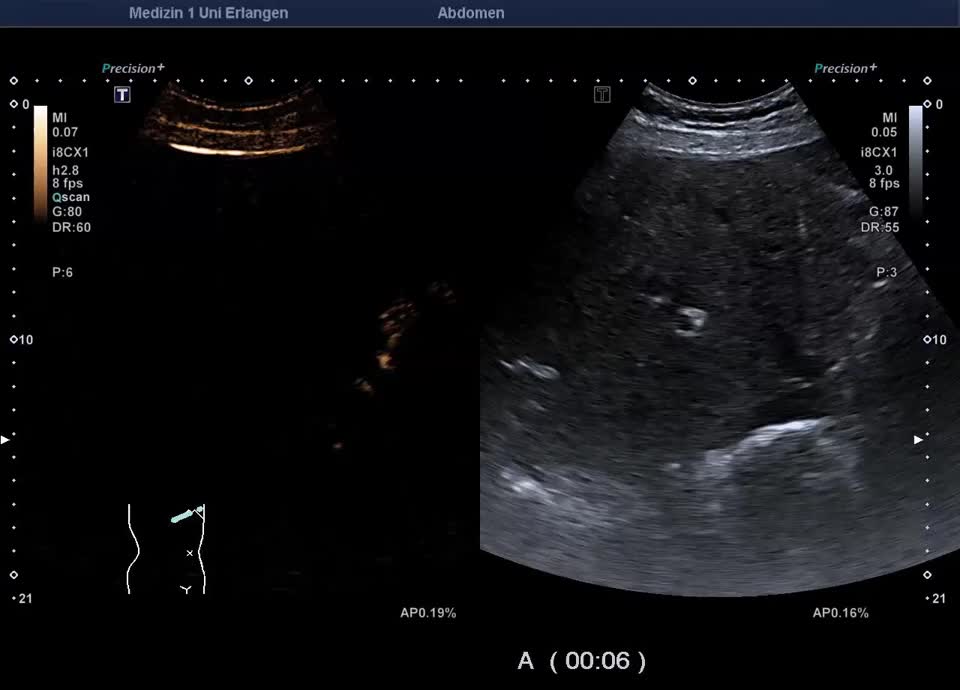Click the left focus arrow on depth scale
This screenshot has width=960, height=690.
6,439
